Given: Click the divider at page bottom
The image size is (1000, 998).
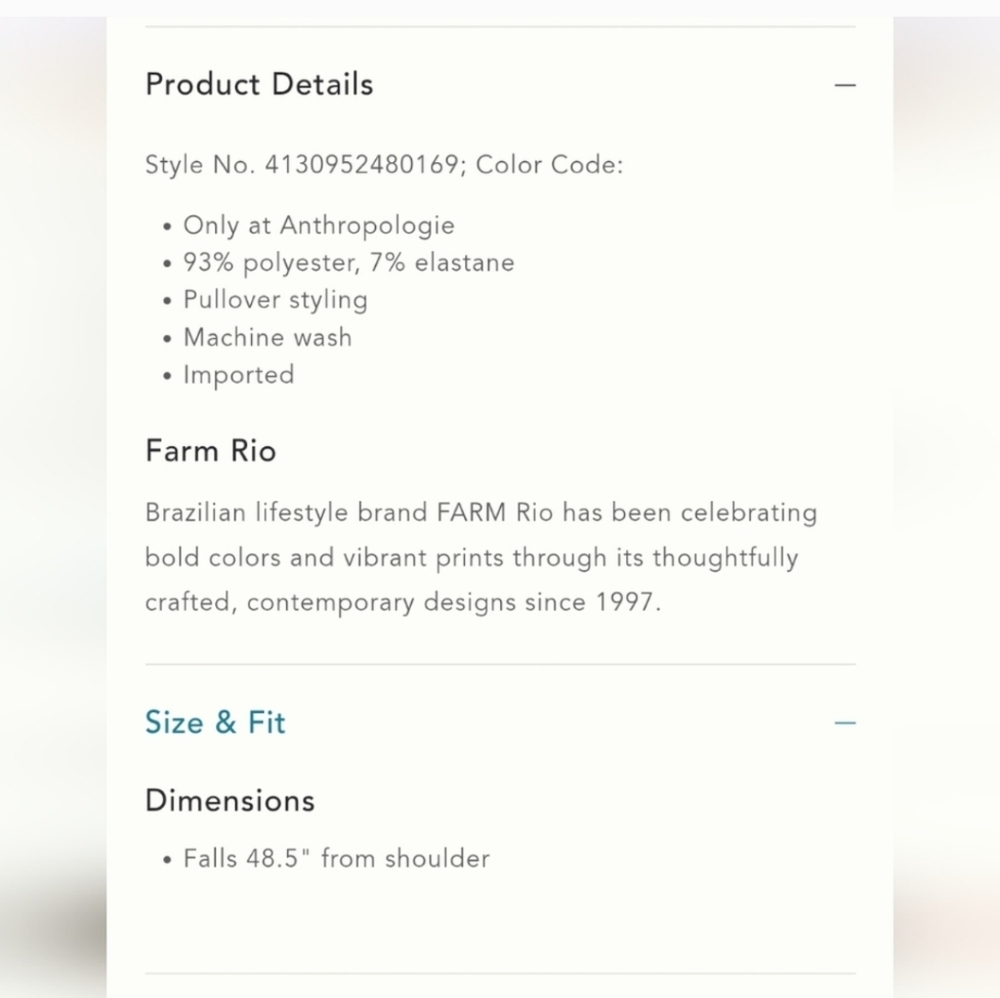Looking at the screenshot, I should (500, 975).
